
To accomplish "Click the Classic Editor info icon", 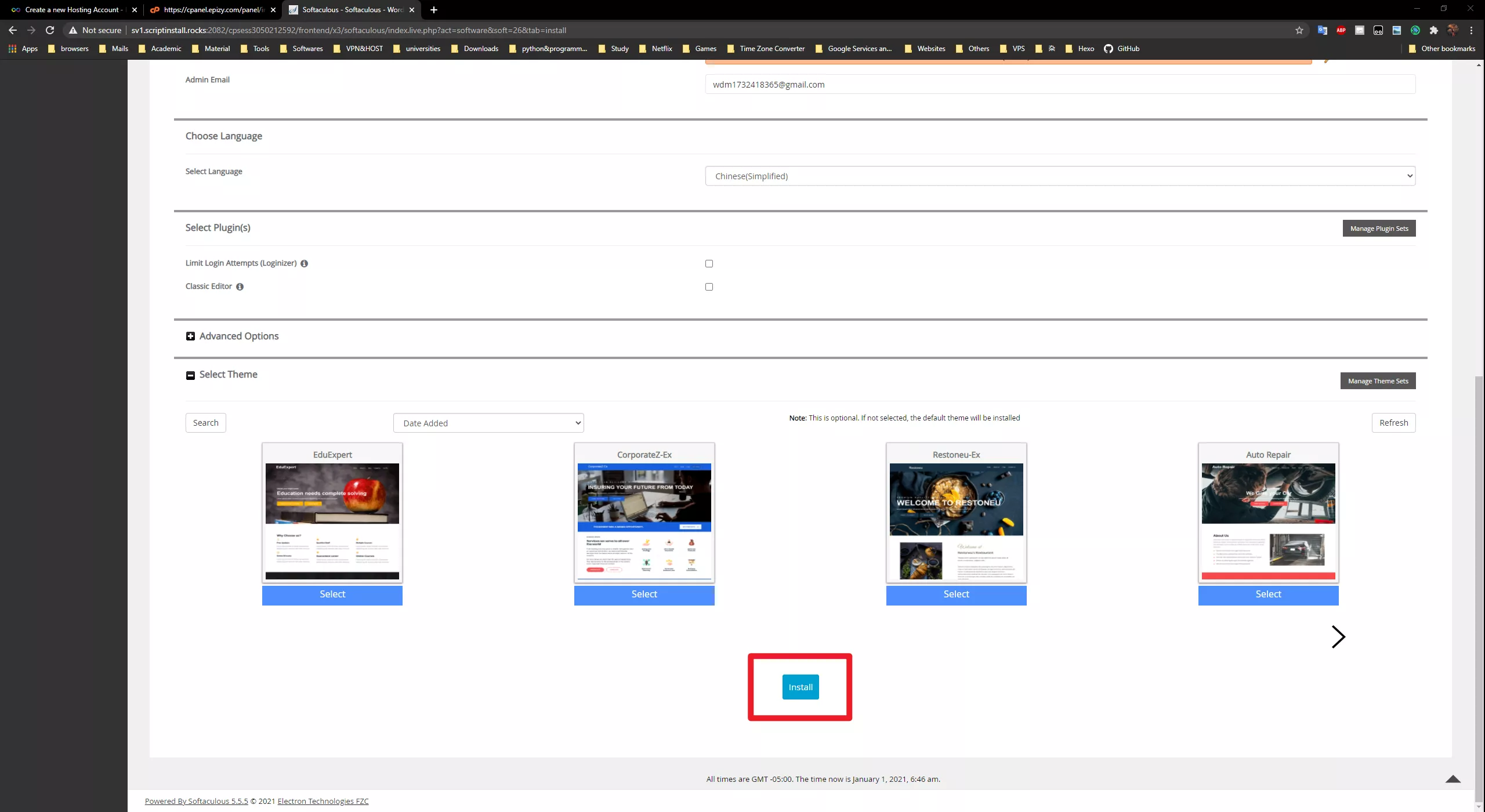I will click(x=240, y=287).
